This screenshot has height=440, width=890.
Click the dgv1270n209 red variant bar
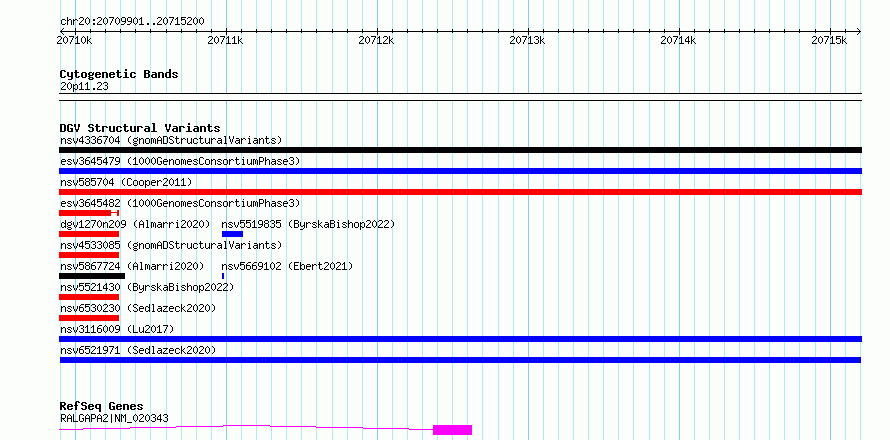[89, 234]
